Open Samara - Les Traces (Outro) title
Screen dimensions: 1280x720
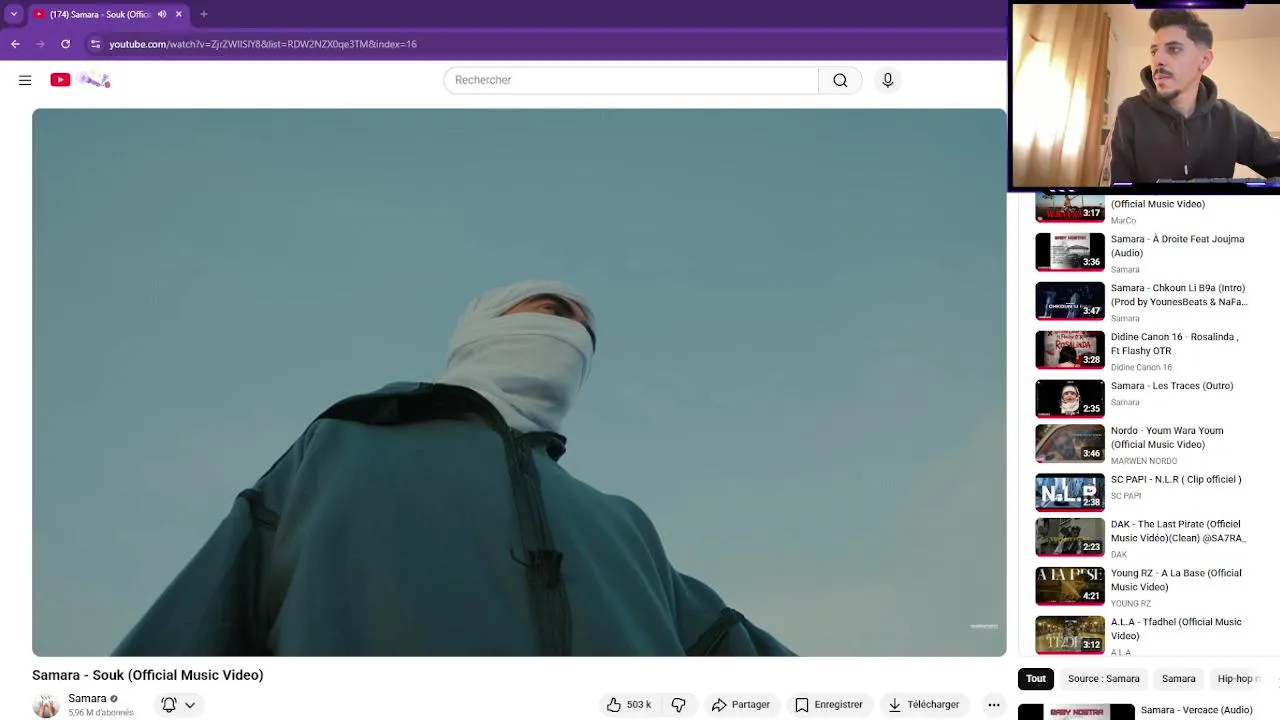click(x=1172, y=386)
